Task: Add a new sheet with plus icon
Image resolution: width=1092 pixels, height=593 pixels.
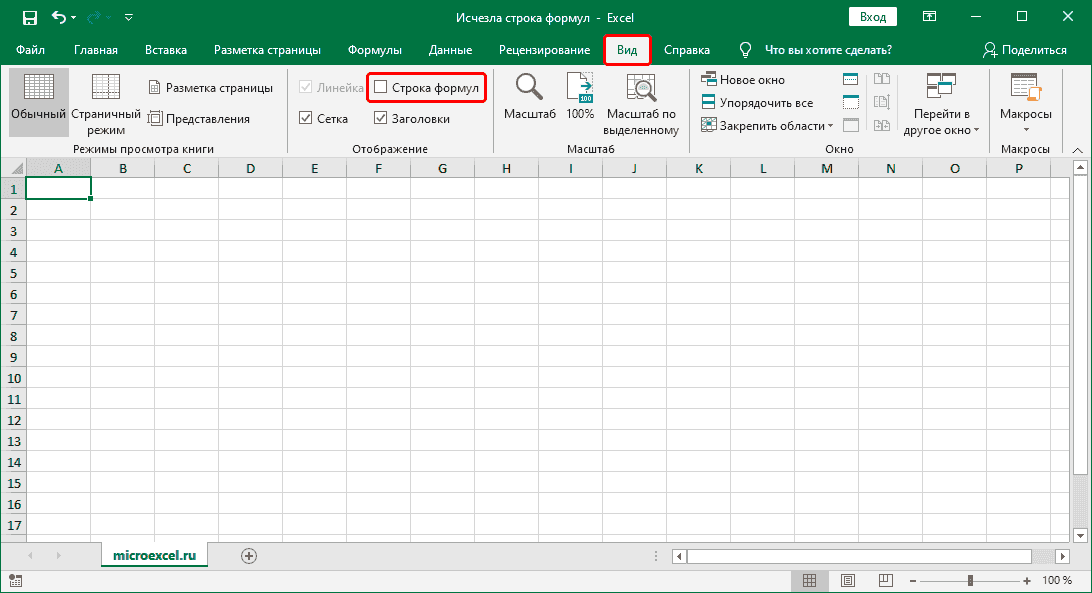Action: pyautogui.click(x=249, y=555)
